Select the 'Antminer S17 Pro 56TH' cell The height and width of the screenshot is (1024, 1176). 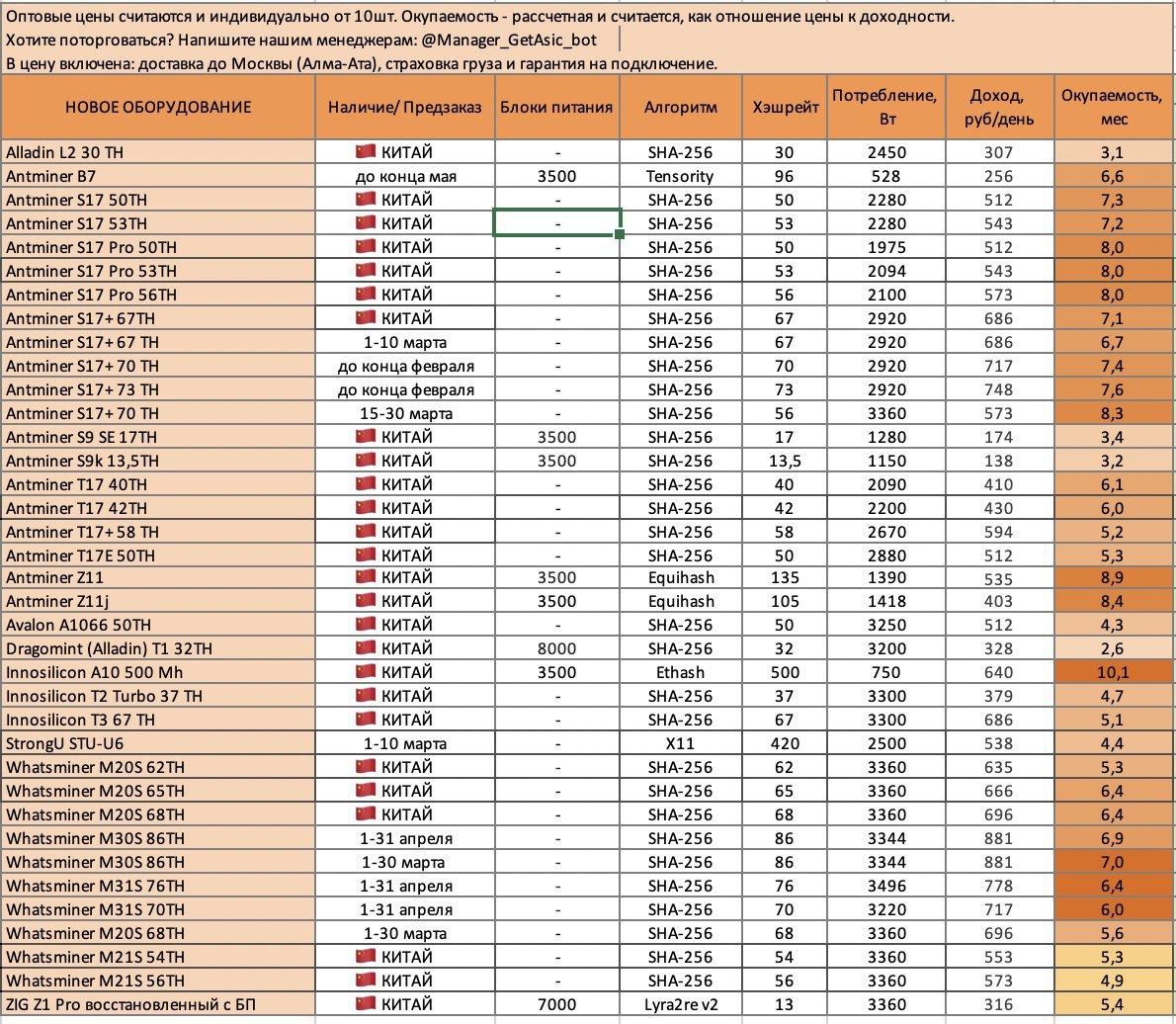[158, 295]
